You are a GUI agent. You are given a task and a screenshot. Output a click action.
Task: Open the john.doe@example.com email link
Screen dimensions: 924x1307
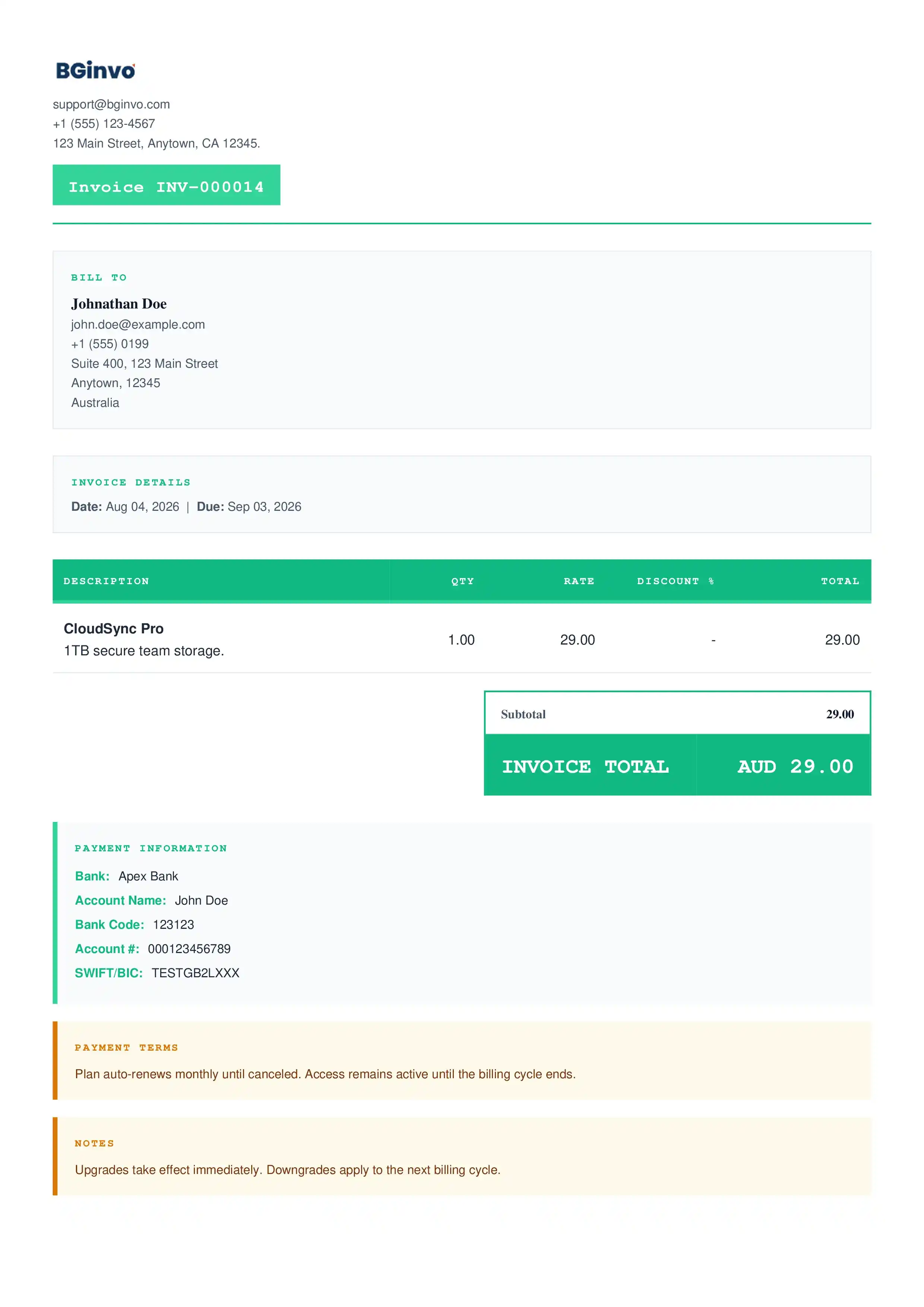(x=138, y=325)
